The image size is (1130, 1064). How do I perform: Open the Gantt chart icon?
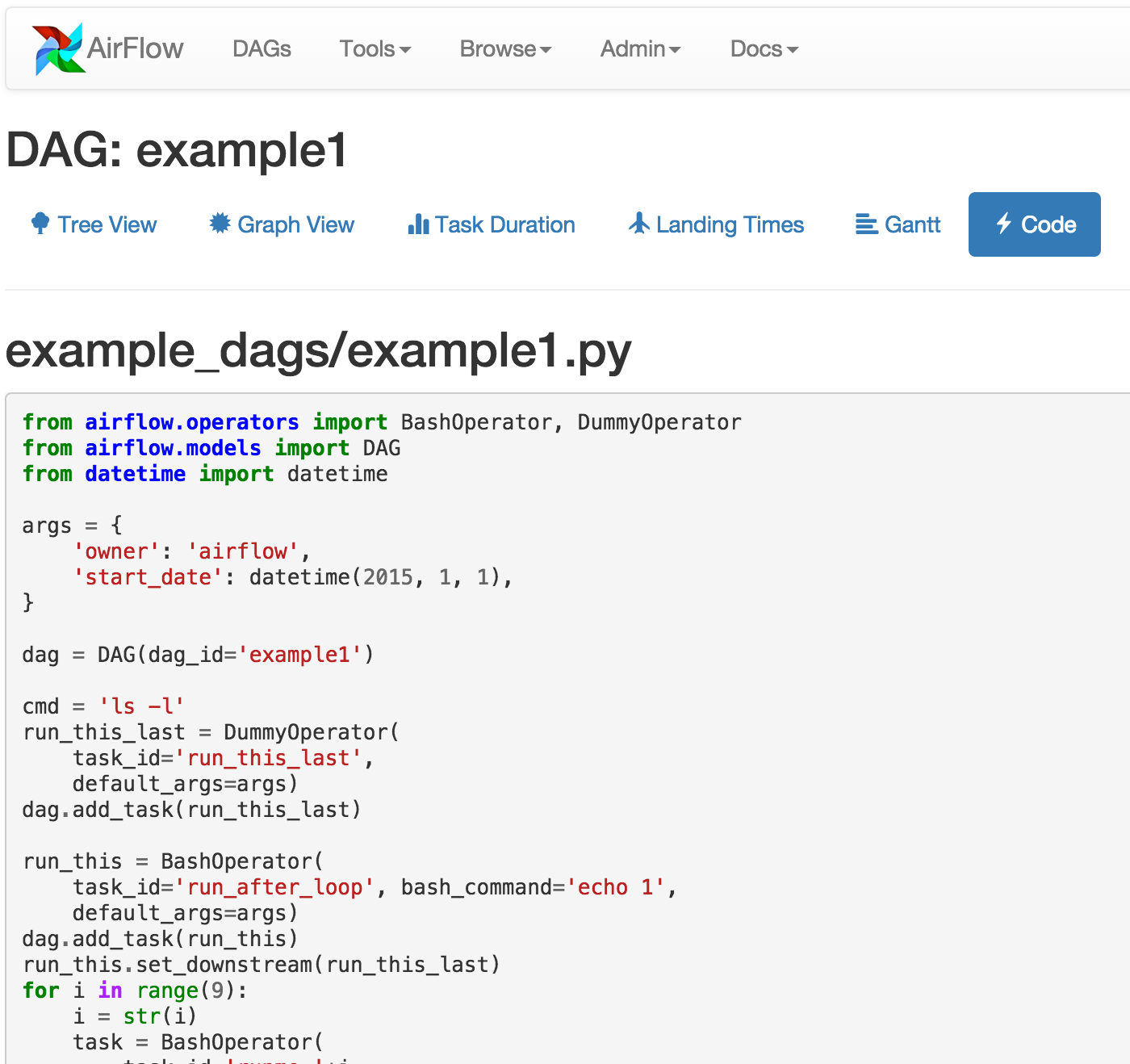[x=864, y=224]
